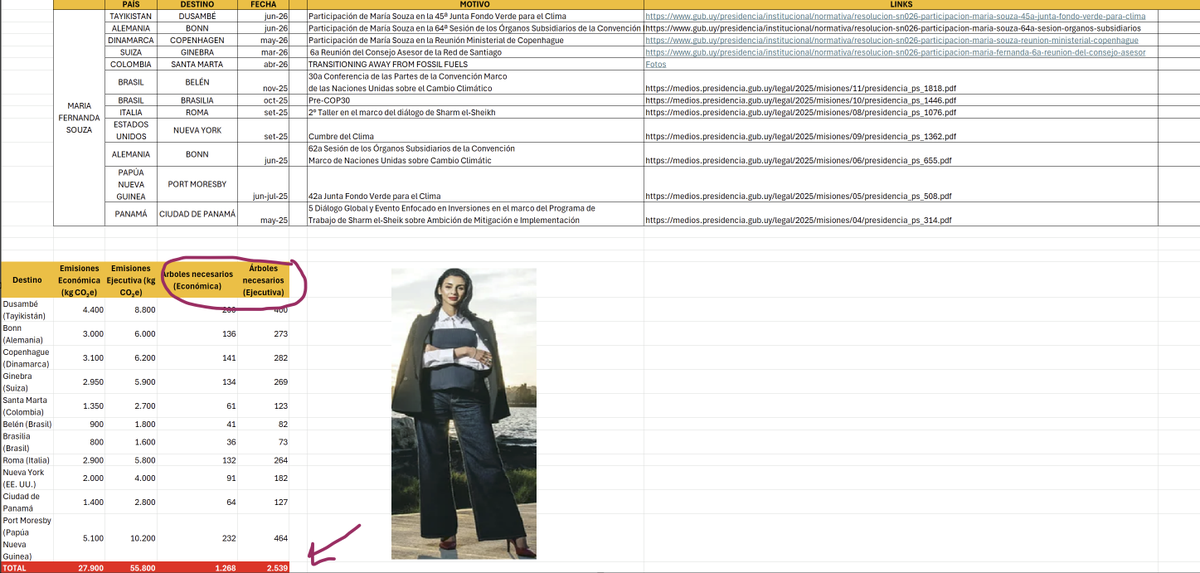Click the PORT MORESBY destination cell

pyautogui.click(x=197, y=184)
